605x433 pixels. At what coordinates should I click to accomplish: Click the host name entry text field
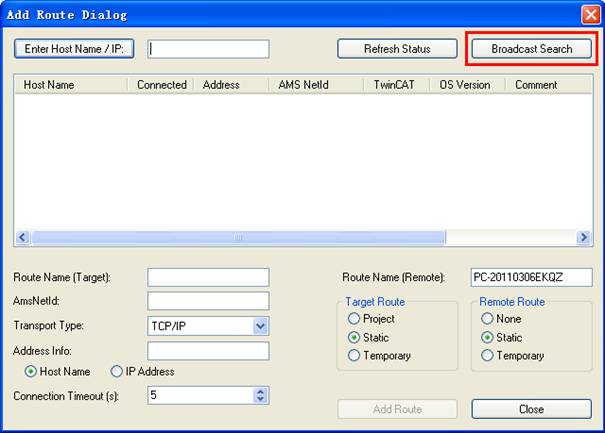pos(208,49)
